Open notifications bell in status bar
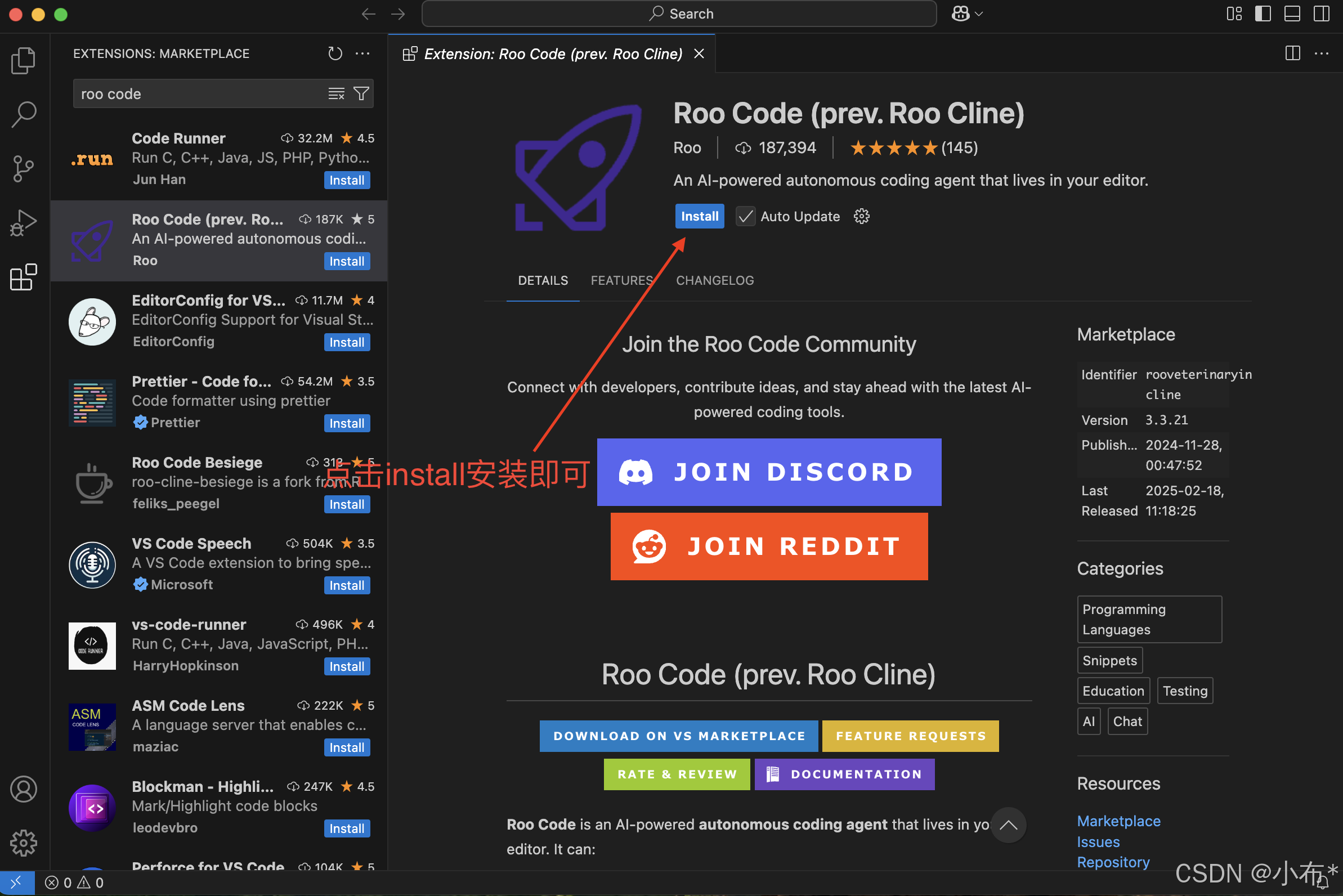 point(1322,884)
